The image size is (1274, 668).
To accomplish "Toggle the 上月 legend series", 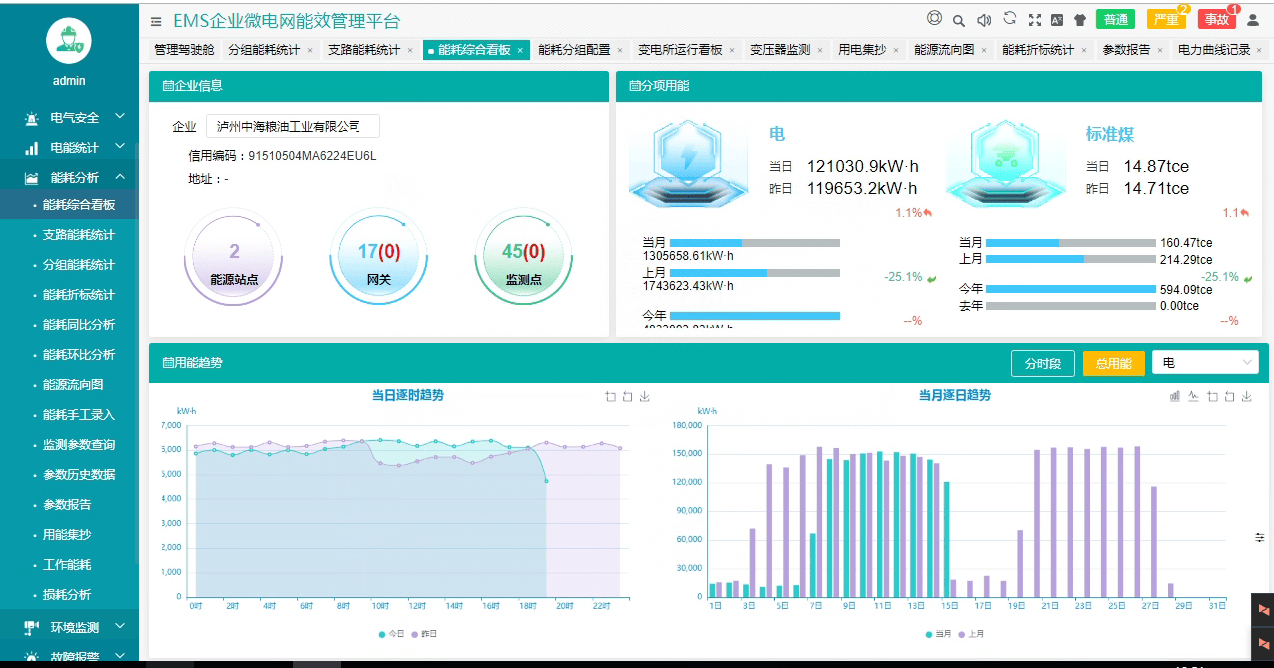I will tap(970, 634).
